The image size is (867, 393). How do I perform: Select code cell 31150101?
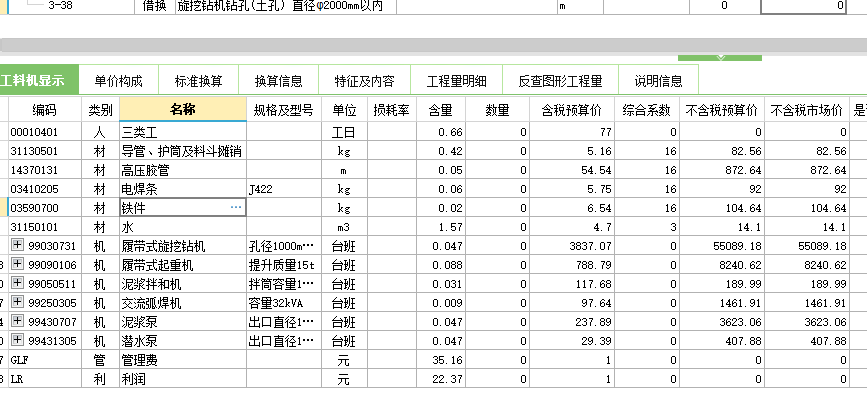[45, 227]
